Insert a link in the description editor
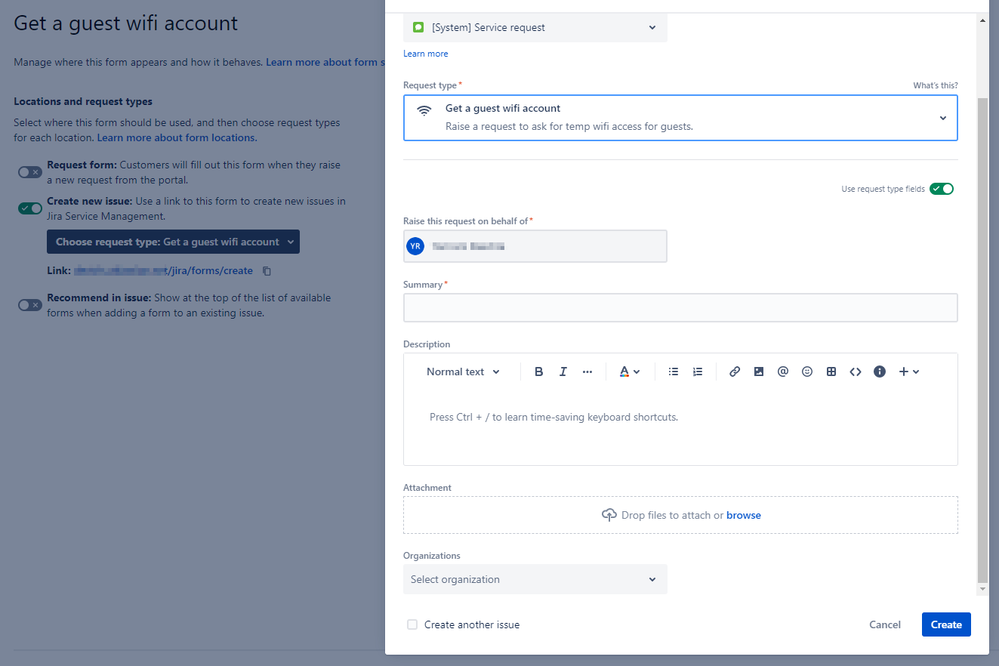The height and width of the screenshot is (666, 999). coord(735,371)
